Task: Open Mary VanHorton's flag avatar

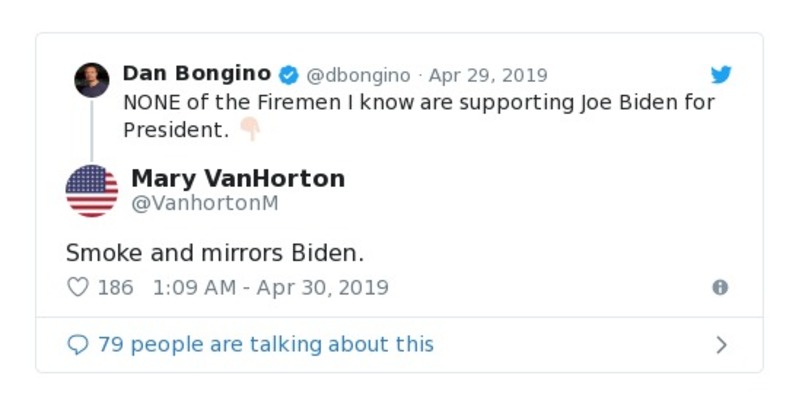Action: (92, 191)
